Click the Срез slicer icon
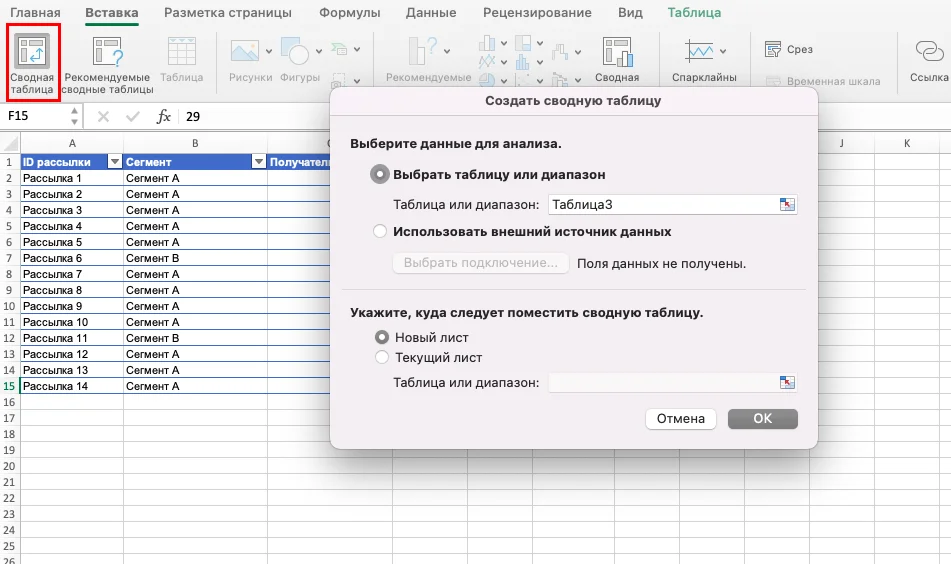 click(x=773, y=49)
